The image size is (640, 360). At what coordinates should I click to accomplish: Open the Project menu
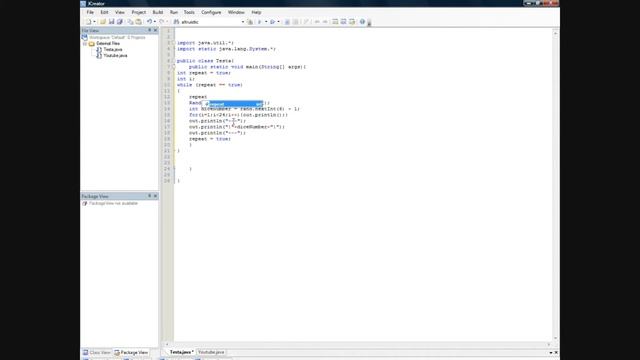pyautogui.click(x=139, y=12)
